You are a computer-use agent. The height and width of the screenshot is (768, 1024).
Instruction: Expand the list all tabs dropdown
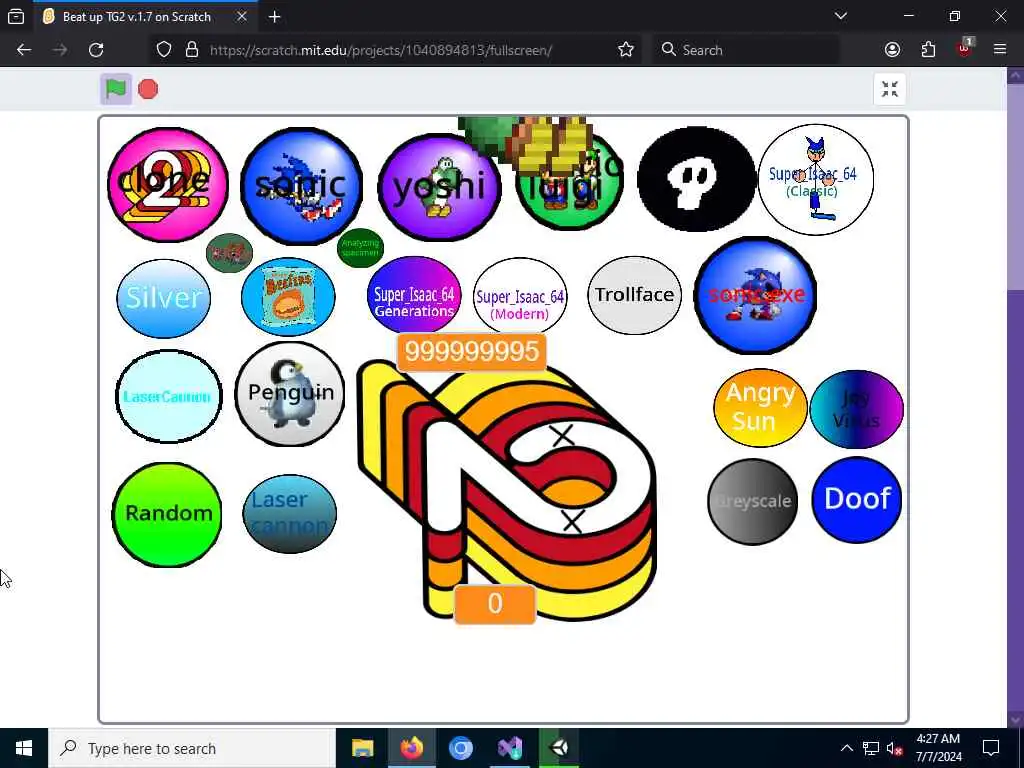coord(841,16)
